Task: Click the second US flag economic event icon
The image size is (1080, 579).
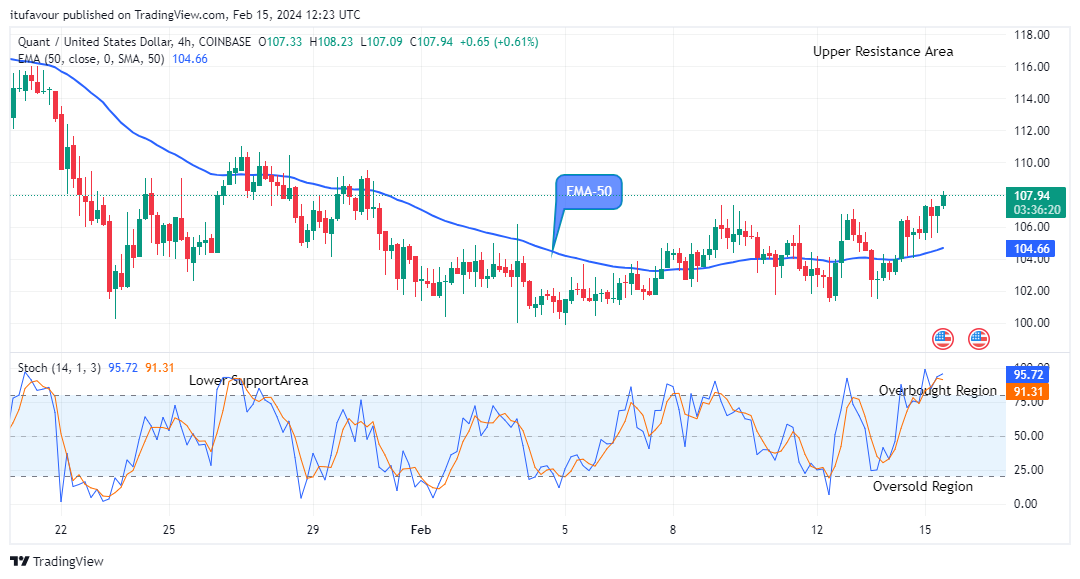Action: [979, 339]
